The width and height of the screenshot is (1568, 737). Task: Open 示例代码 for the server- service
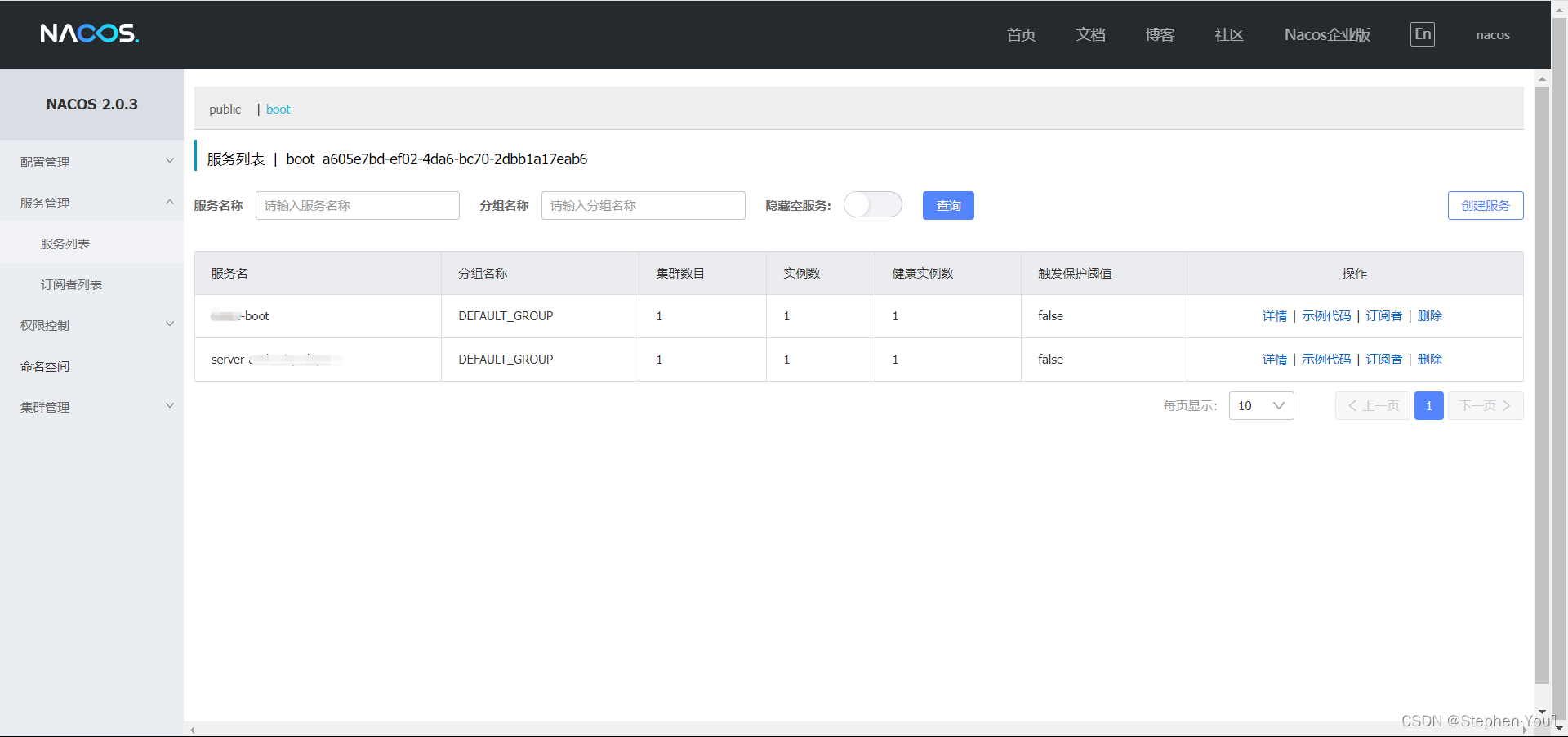coord(1326,360)
